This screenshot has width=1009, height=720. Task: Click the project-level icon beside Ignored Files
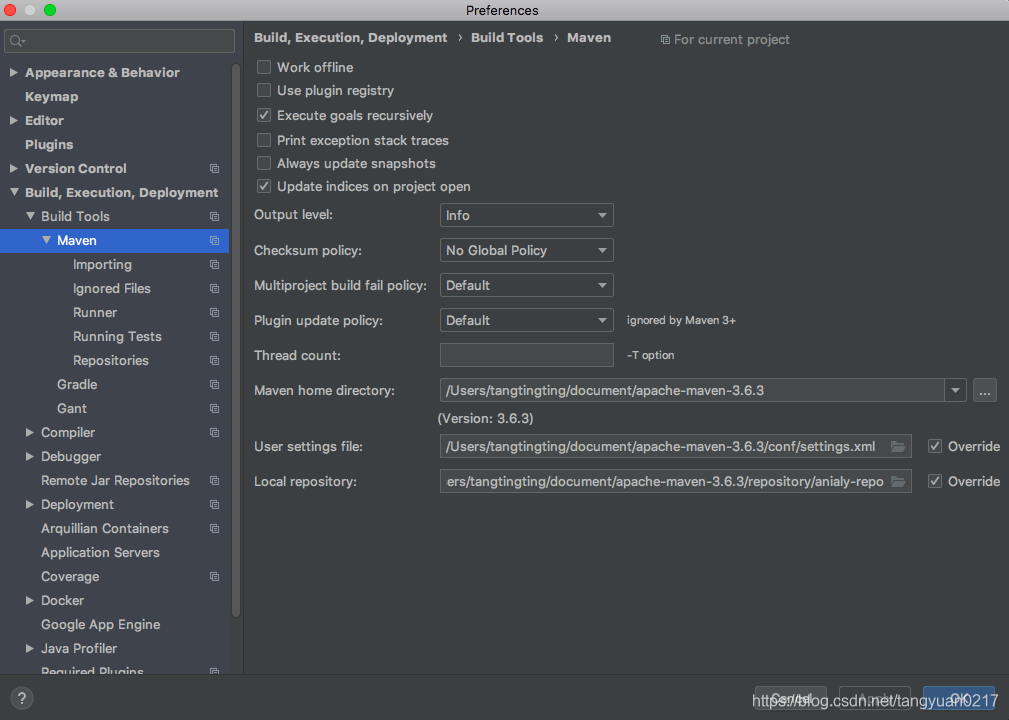214,289
